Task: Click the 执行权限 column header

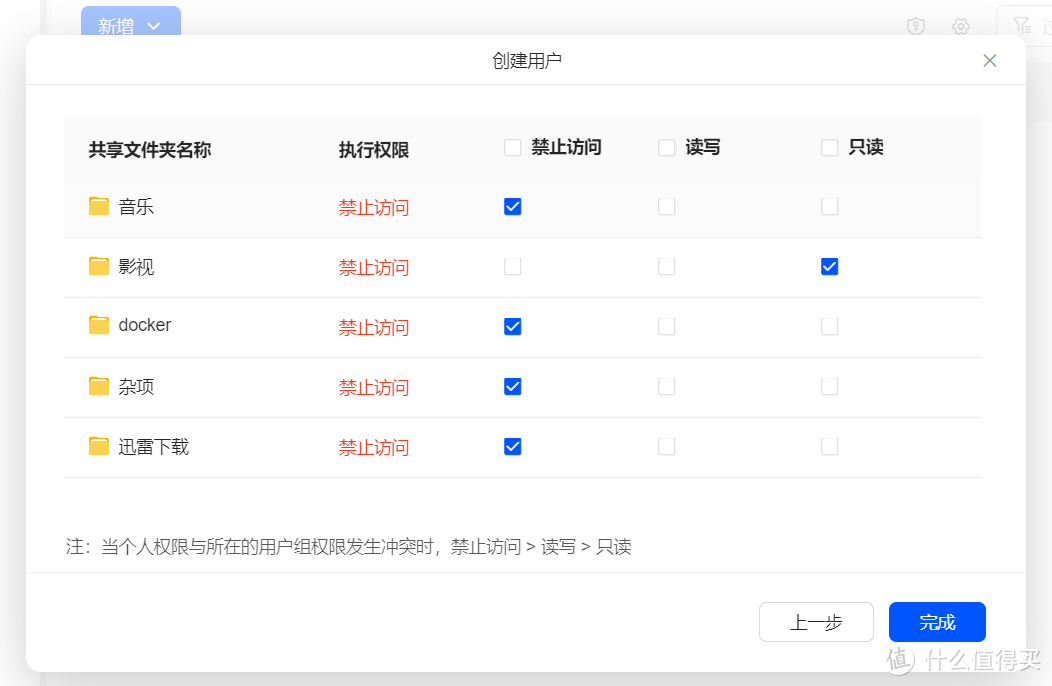Action: click(374, 150)
